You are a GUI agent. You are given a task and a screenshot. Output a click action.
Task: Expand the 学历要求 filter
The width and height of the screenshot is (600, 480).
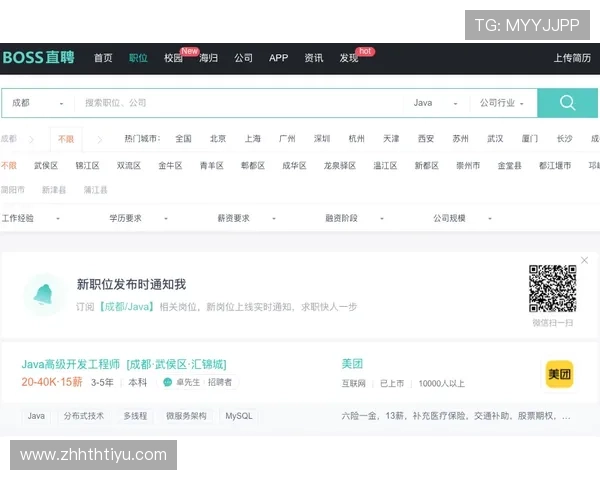[139, 218]
